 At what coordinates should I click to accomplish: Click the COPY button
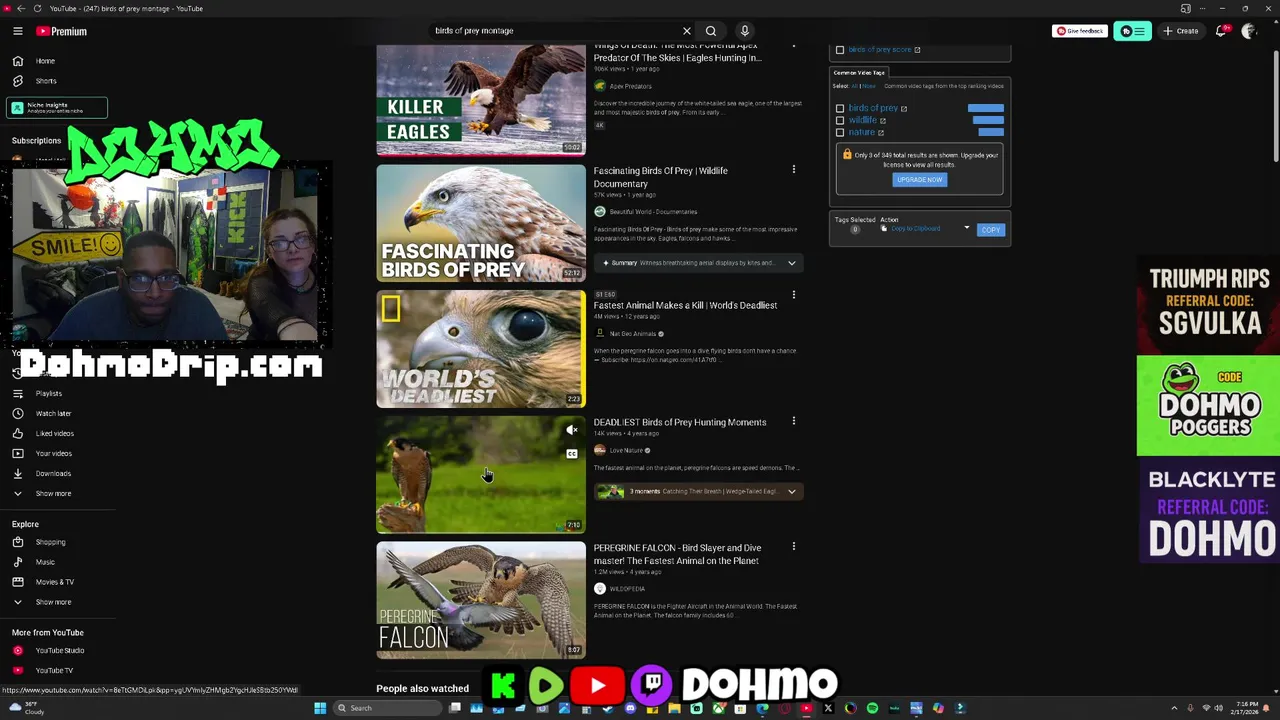point(990,230)
